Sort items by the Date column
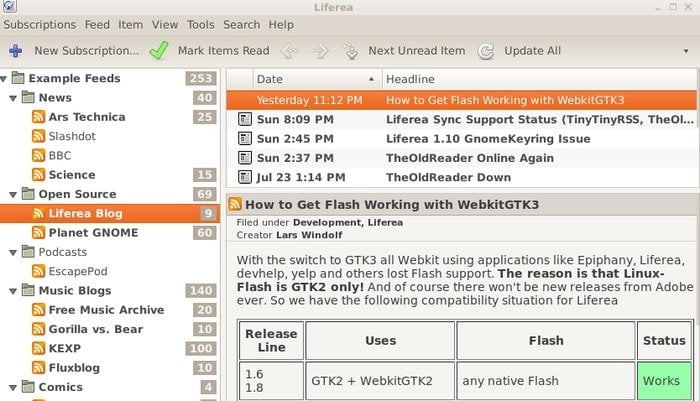The image size is (700, 401). pos(317,79)
